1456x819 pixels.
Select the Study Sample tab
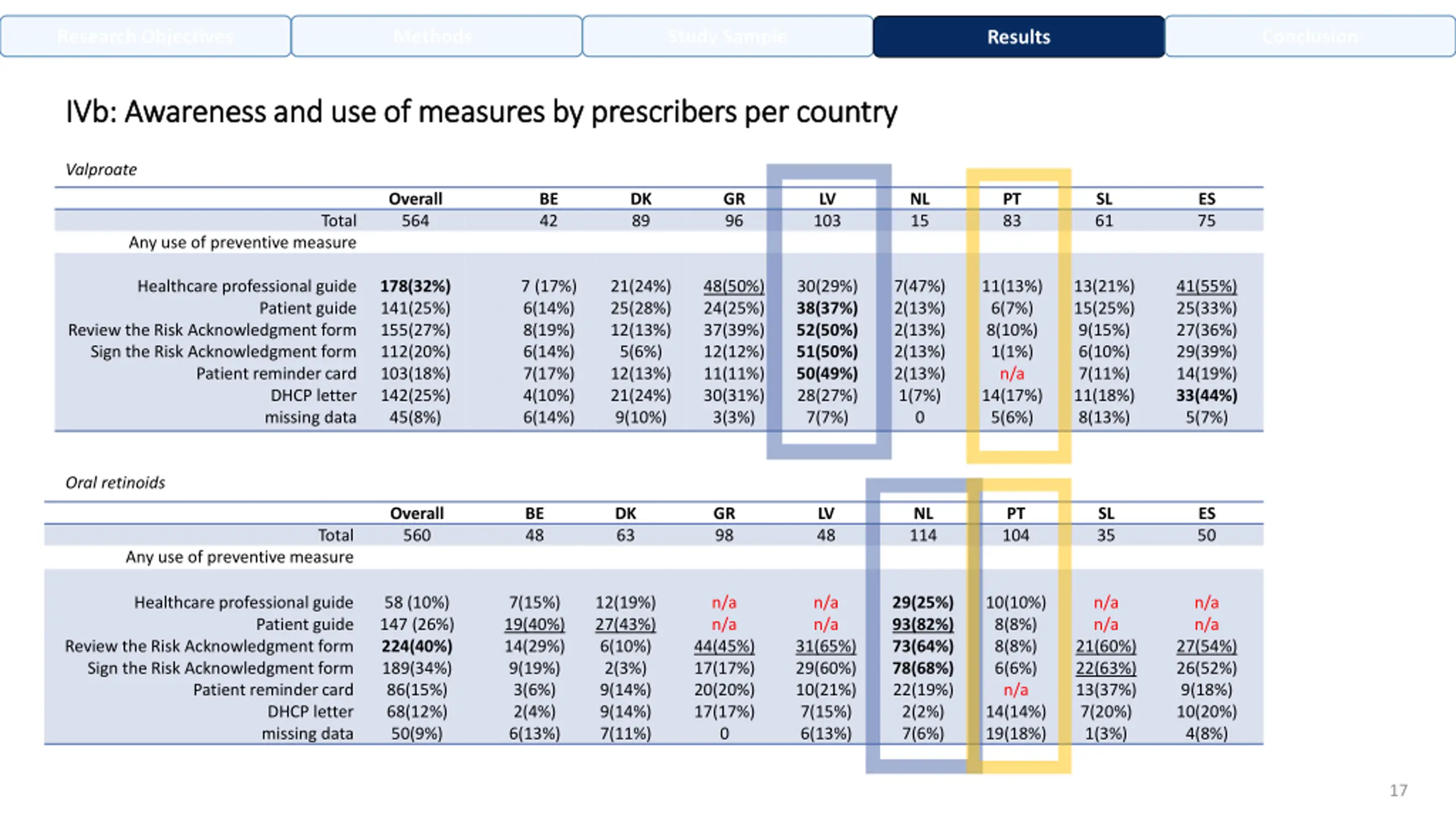[727, 37]
